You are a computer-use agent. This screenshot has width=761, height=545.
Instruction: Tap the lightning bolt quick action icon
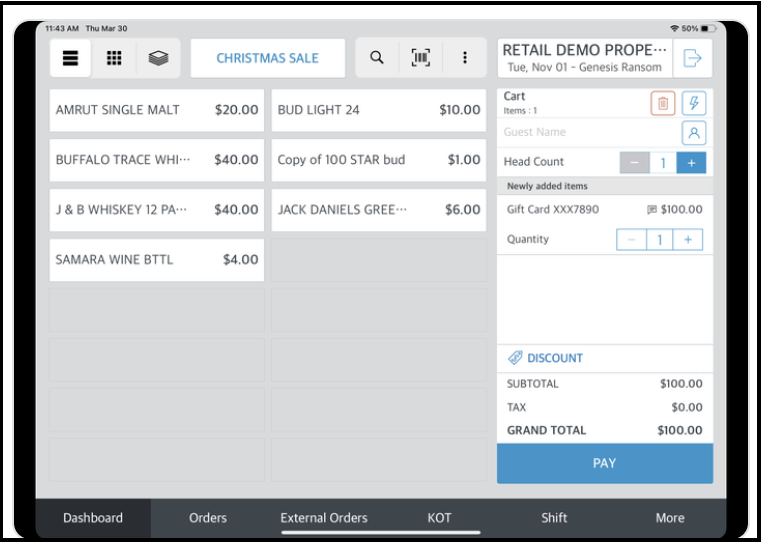click(694, 103)
